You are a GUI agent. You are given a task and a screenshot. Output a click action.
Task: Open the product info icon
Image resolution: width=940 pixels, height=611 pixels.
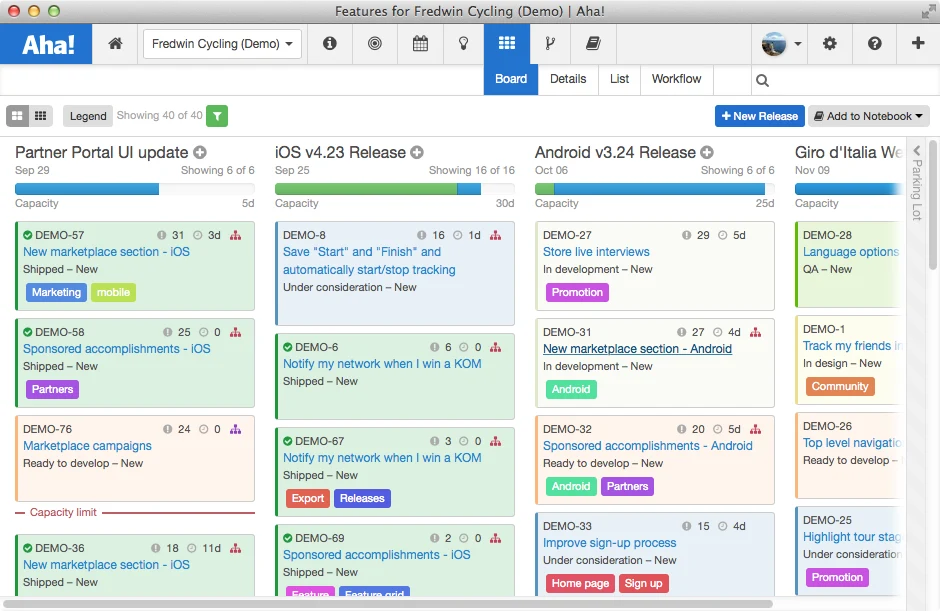pos(330,43)
